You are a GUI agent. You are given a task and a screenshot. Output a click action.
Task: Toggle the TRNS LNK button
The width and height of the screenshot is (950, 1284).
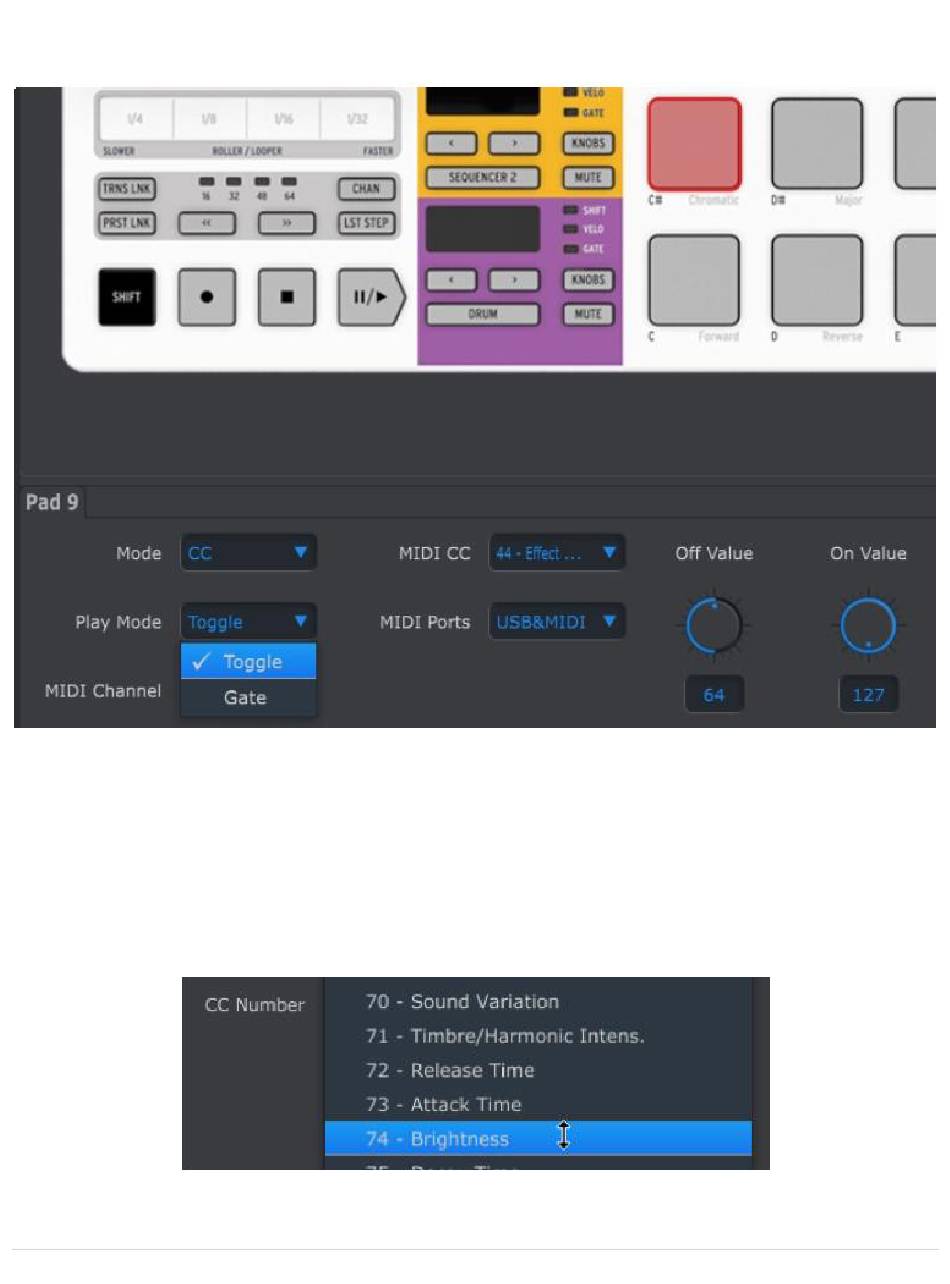[126, 189]
